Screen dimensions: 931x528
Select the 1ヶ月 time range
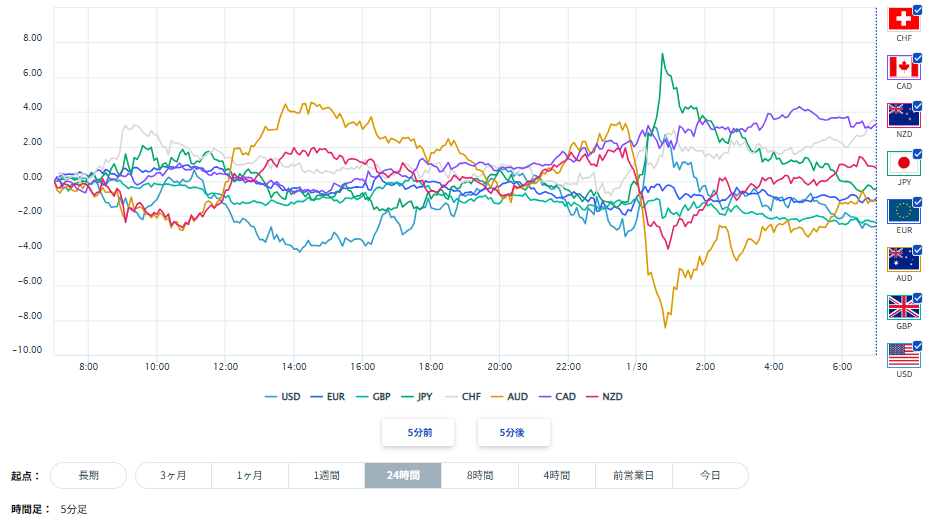pos(250,476)
